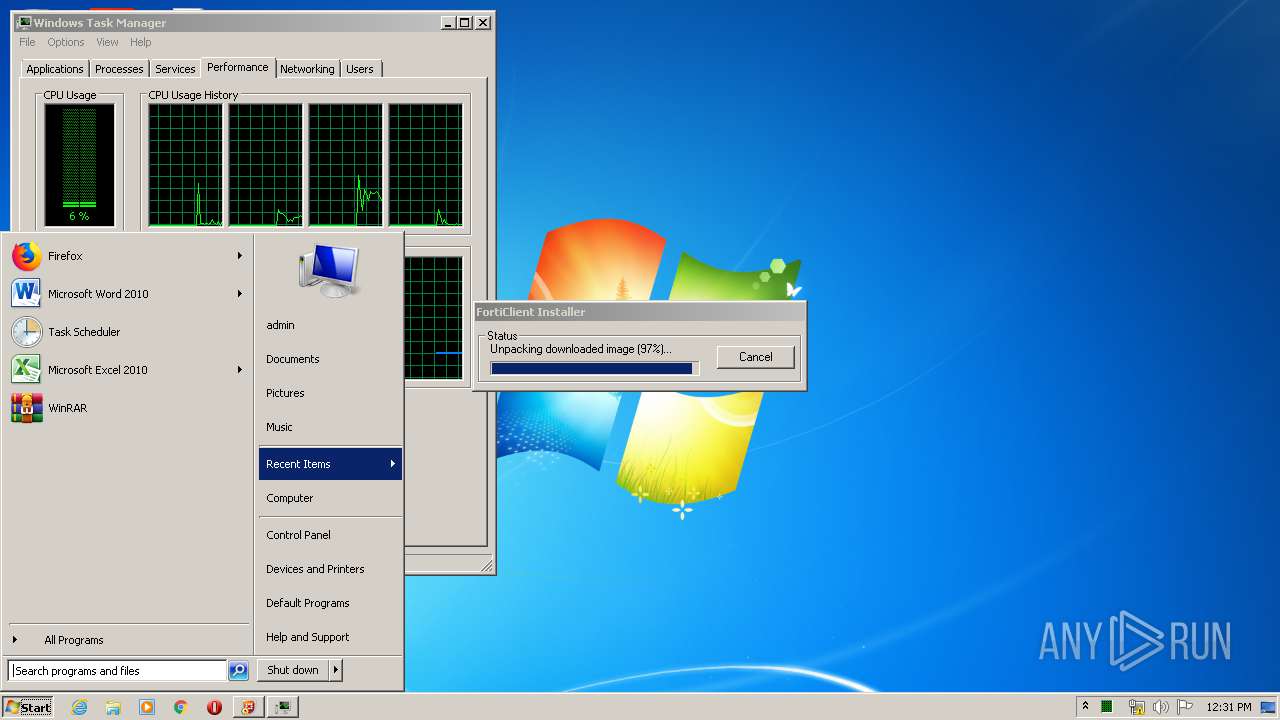
Task: Click the Task Manager title bar icon
Action: pos(24,22)
